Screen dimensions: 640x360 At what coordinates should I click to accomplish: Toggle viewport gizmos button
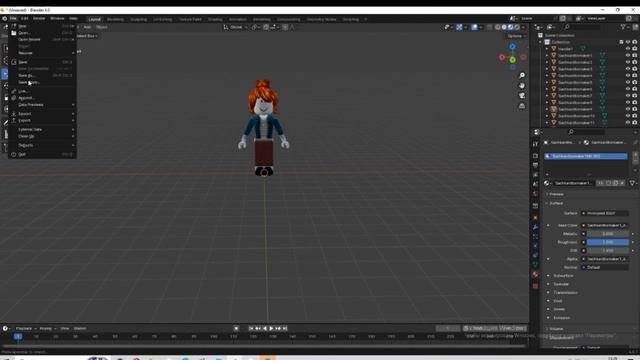(x=459, y=27)
